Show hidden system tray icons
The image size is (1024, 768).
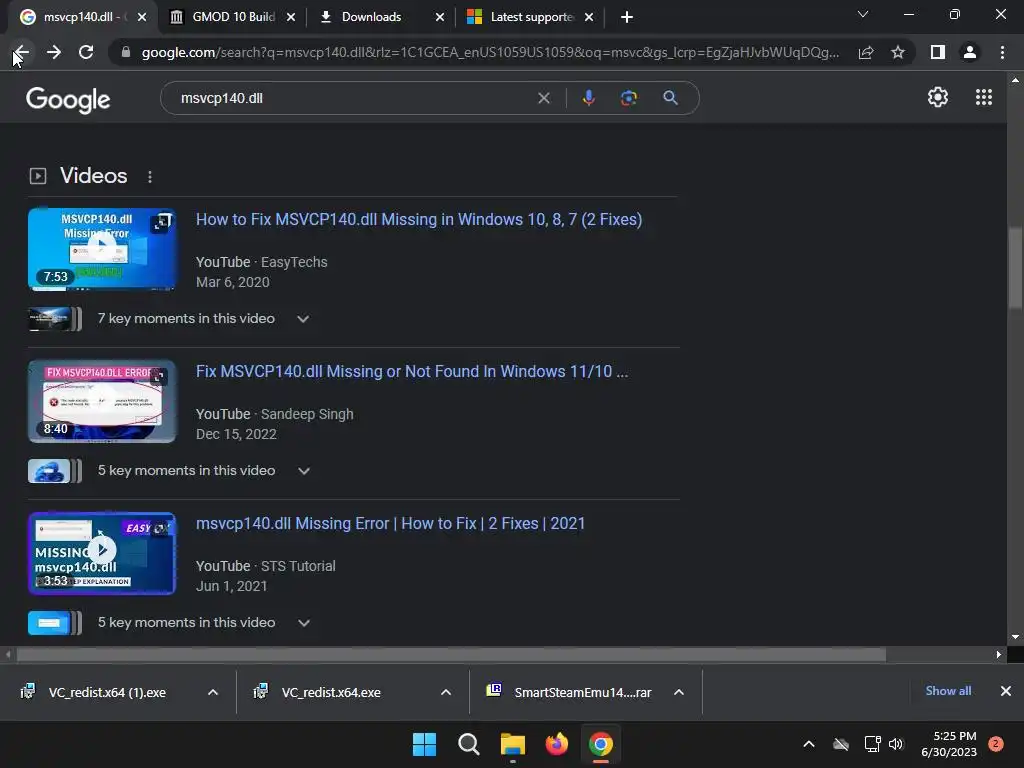pos(808,744)
